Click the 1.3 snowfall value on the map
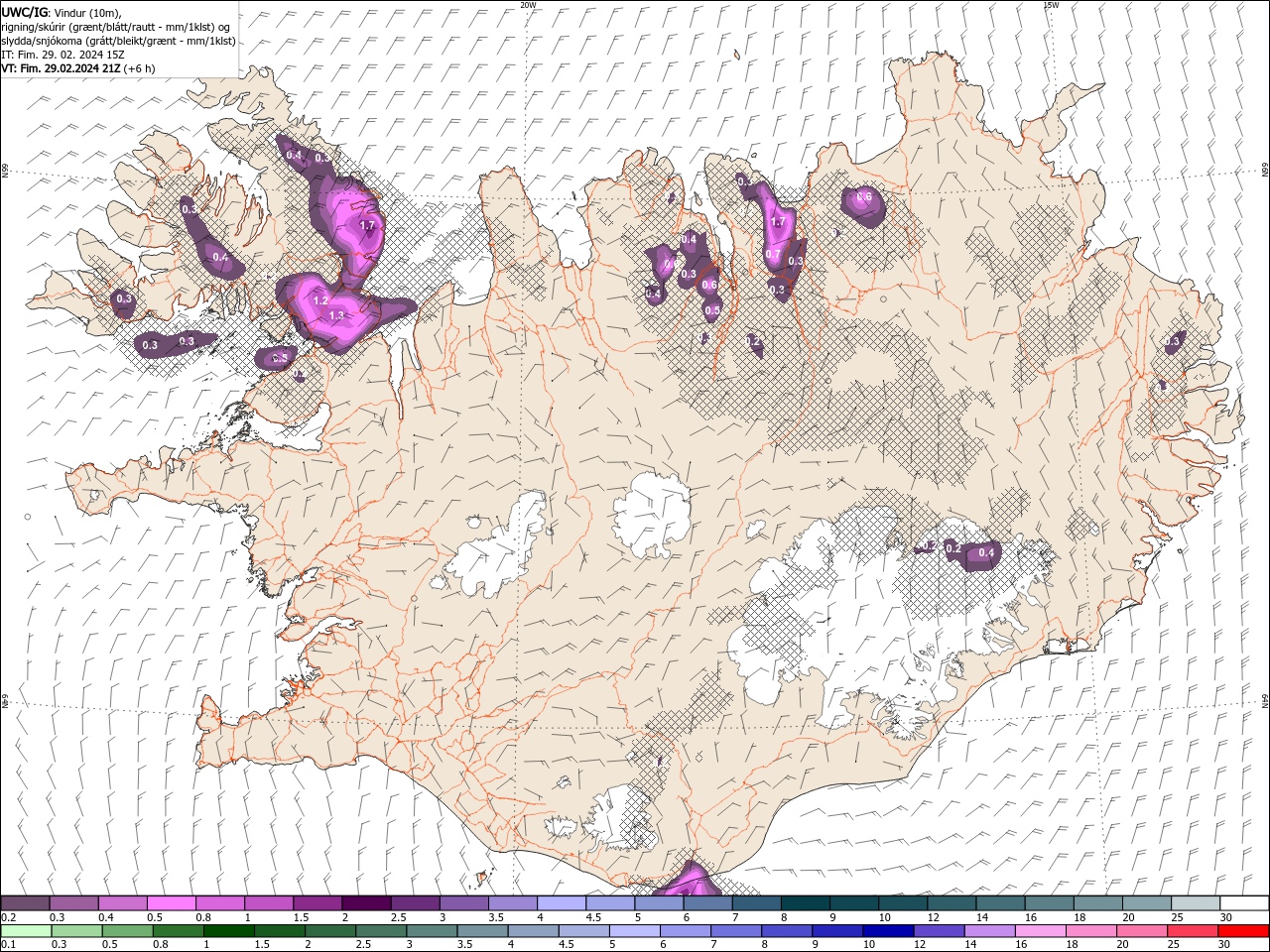The height and width of the screenshot is (952, 1270). click(x=336, y=316)
